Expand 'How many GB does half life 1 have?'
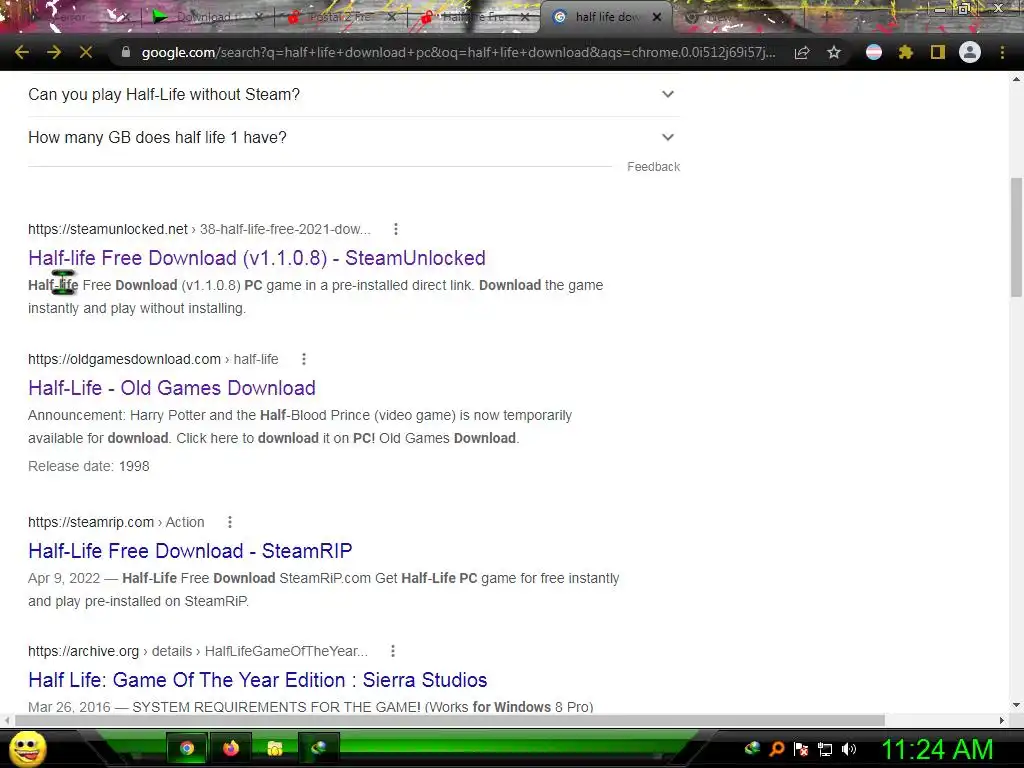The width and height of the screenshot is (1024, 768). pyautogui.click(x=354, y=138)
